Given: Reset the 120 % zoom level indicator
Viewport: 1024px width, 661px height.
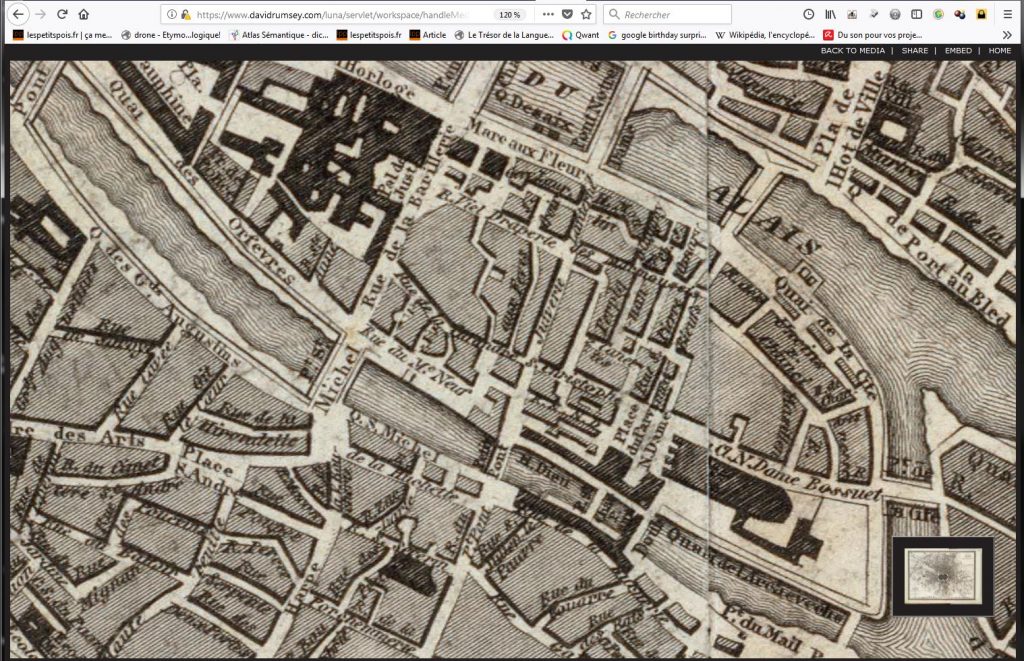Looking at the screenshot, I should tap(509, 15).
